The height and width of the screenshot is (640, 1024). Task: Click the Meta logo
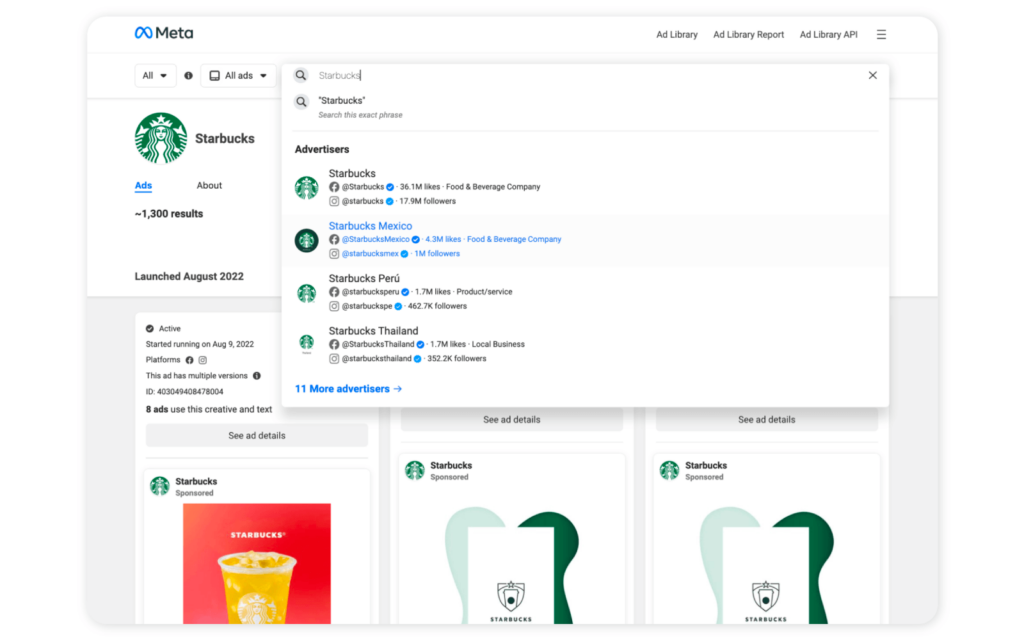(163, 33)
